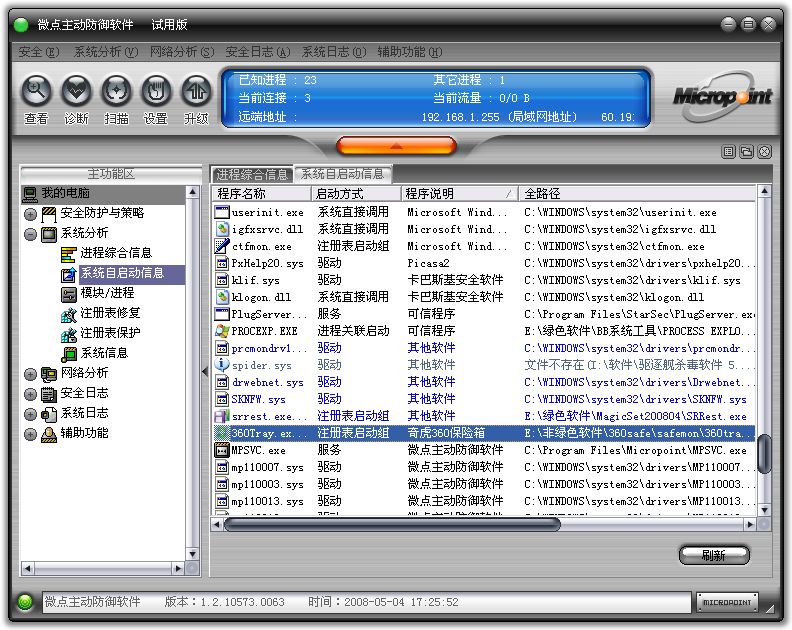Select 模块/进程 tree item

click(107, 293)
